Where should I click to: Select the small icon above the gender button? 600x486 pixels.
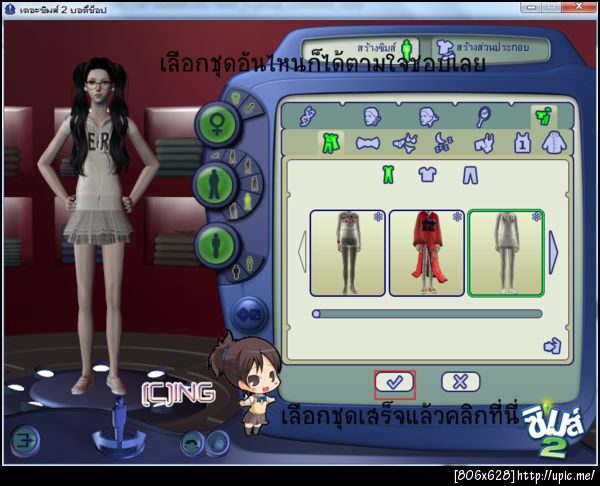[235, 96]
